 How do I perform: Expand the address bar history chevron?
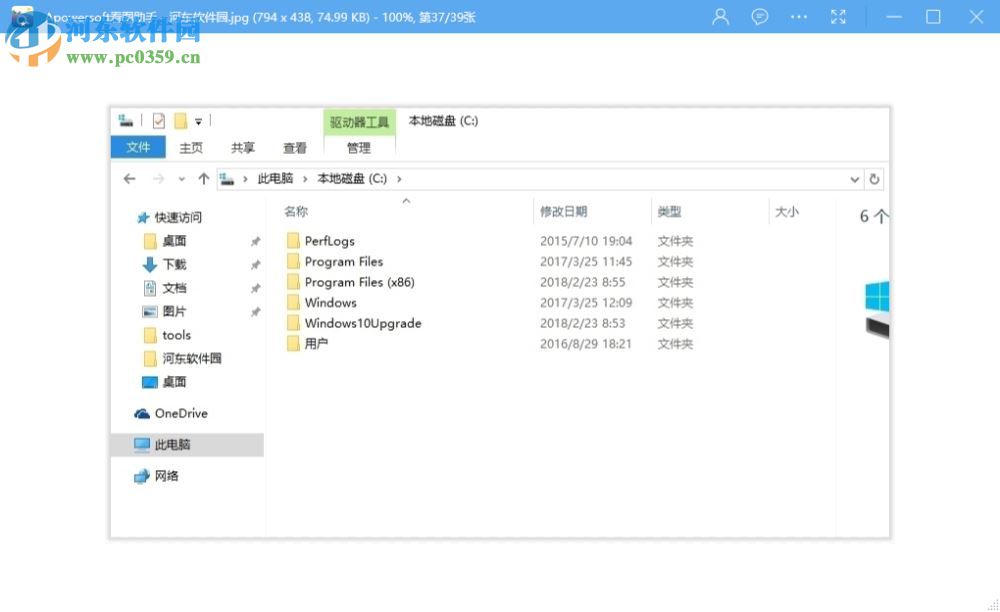855,179
